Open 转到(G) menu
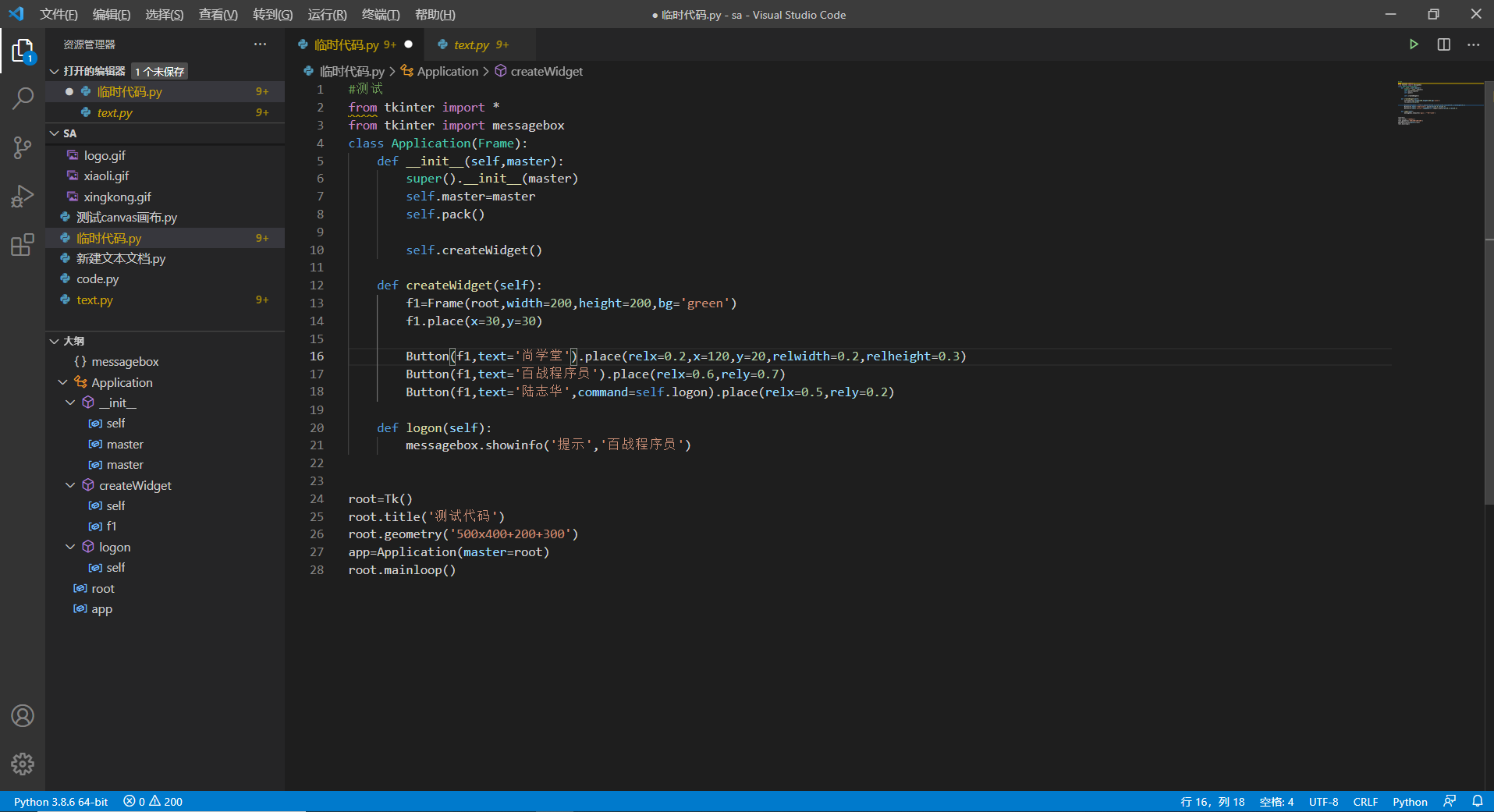 point(273,15)
